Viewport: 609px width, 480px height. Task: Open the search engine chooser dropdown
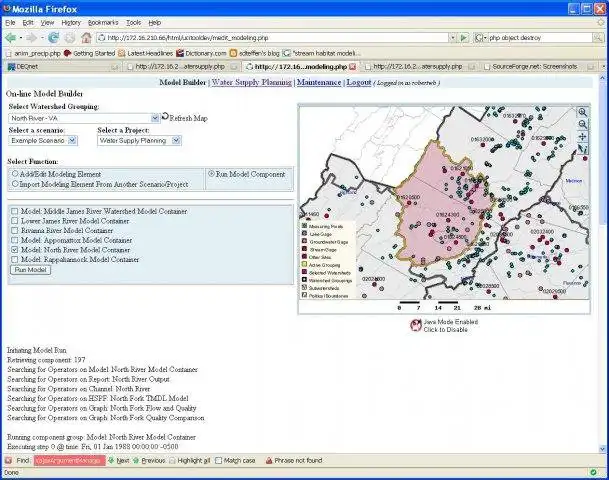(x=480, y=38)
